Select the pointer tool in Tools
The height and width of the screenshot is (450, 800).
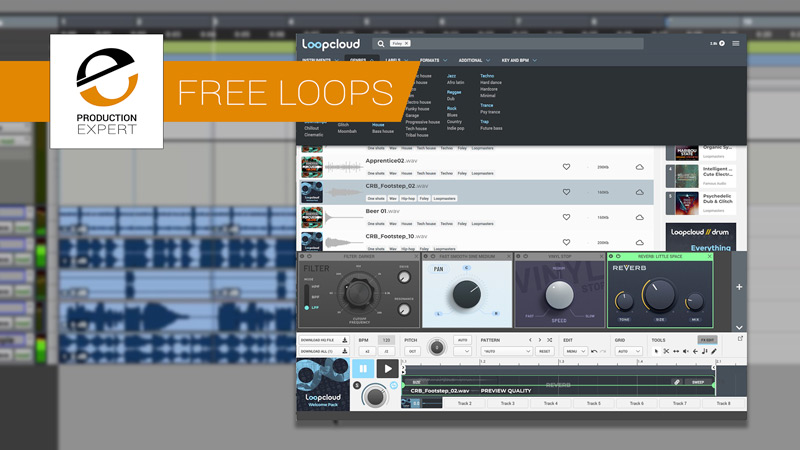click(x=657, y=351)
